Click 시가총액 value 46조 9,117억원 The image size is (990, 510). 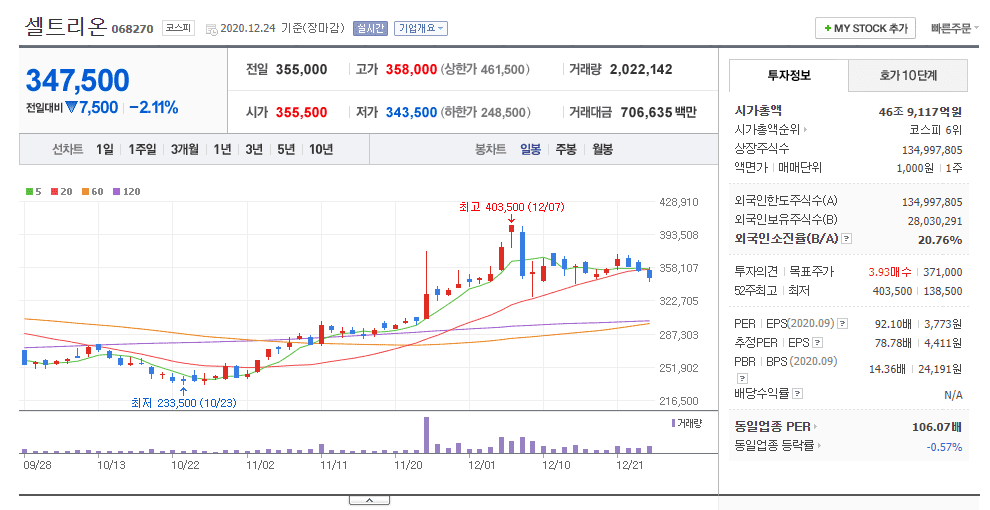point(920,112)
